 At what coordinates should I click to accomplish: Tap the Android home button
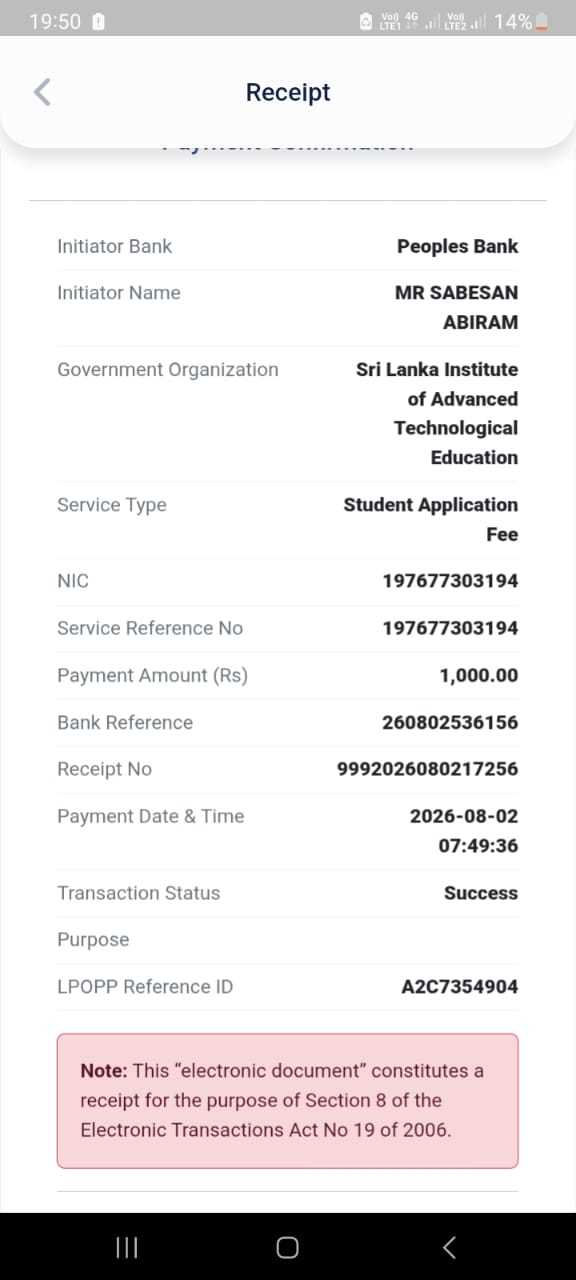click(287, 1247)
